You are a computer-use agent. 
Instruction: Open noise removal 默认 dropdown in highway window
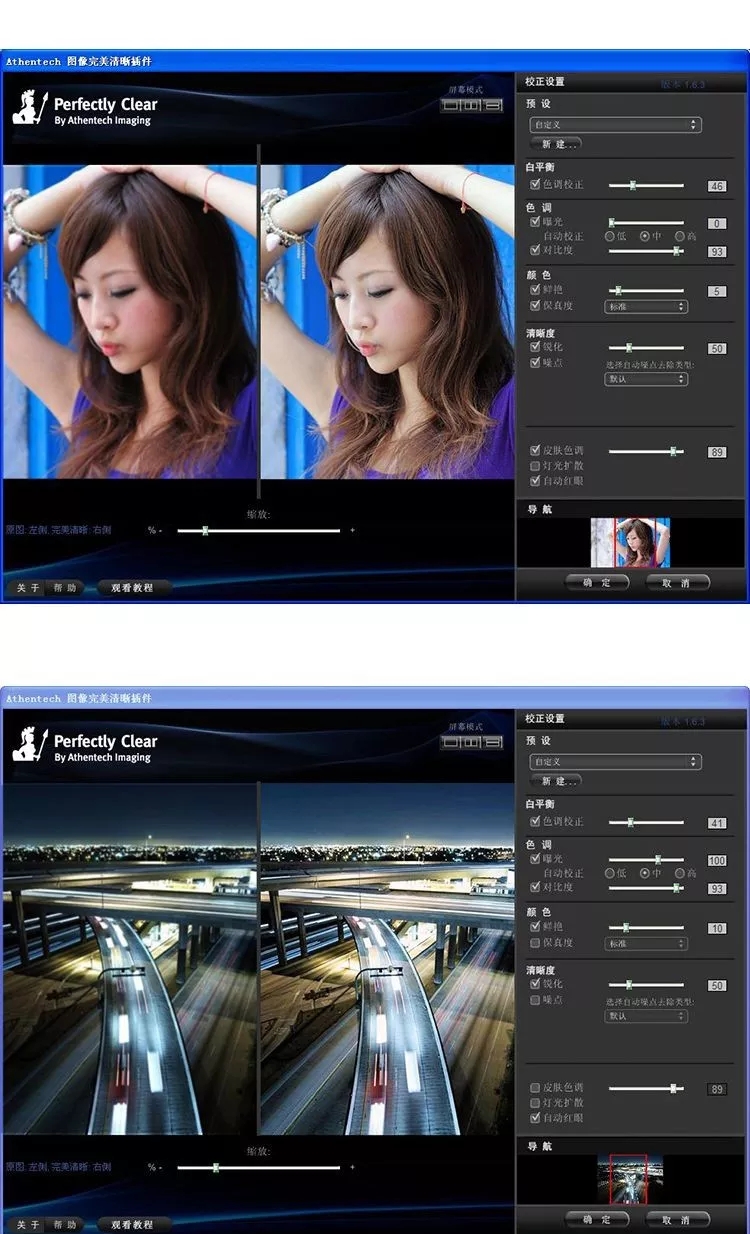click(x=646, y=1016)
